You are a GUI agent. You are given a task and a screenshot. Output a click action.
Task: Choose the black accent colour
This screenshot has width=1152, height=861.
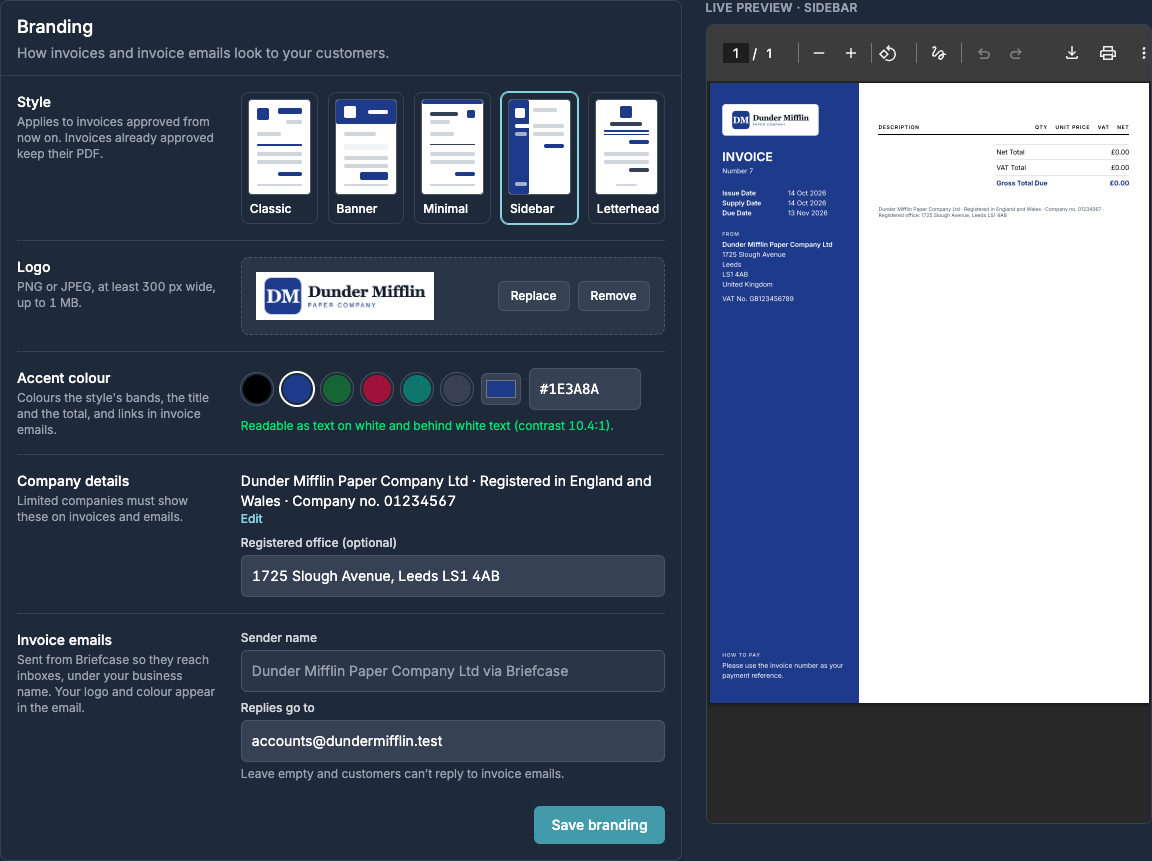point(257,389)
